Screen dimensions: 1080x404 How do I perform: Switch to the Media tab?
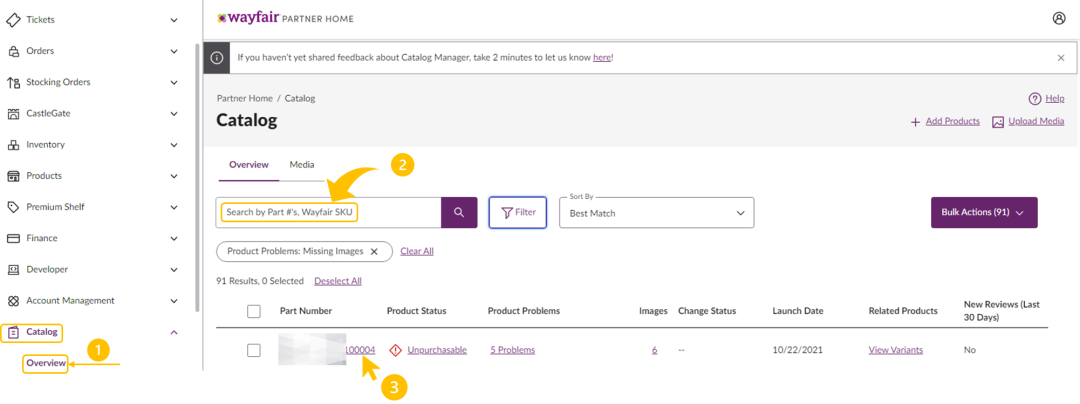point(302,164)
